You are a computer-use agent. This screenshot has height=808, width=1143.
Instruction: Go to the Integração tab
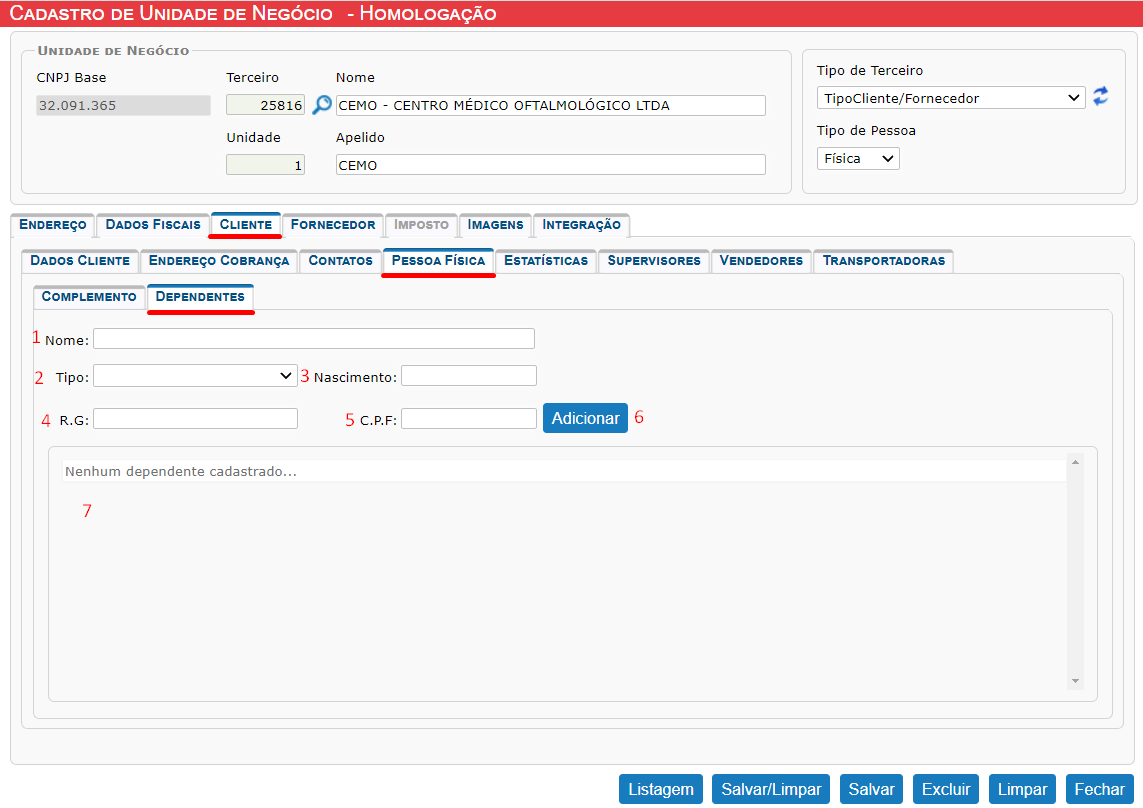pos(582,225)
